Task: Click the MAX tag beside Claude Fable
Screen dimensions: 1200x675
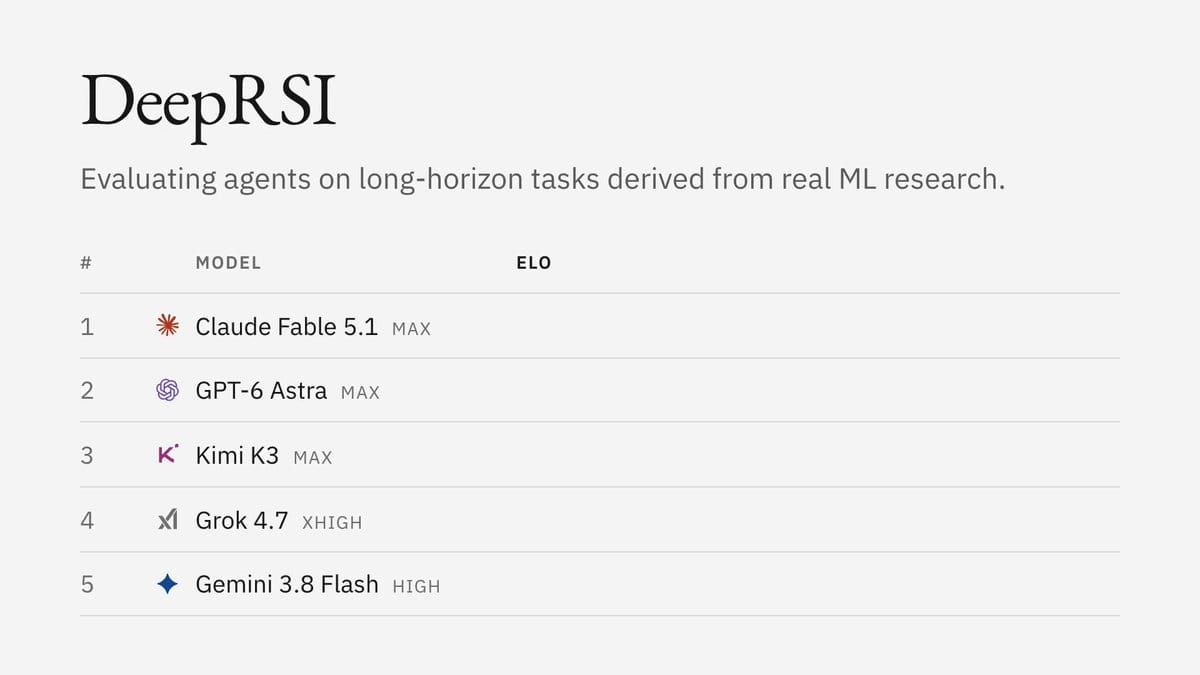Action: (412, 329)
